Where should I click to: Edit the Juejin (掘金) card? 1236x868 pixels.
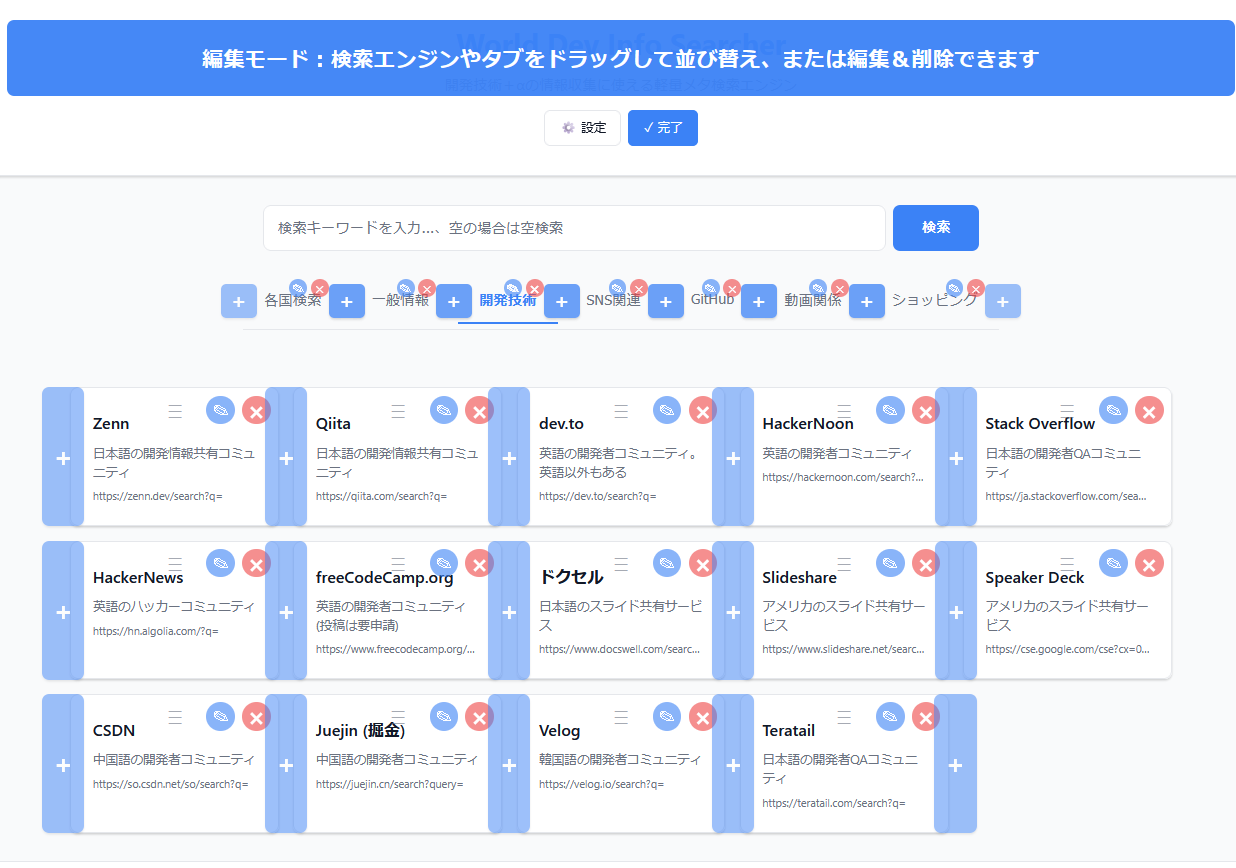point(444,716)
